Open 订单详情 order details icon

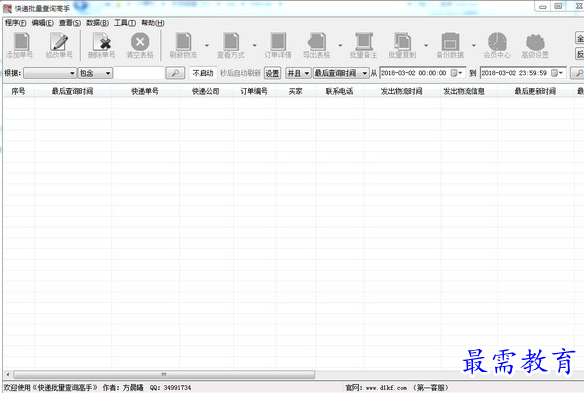[x=278, y=42]
